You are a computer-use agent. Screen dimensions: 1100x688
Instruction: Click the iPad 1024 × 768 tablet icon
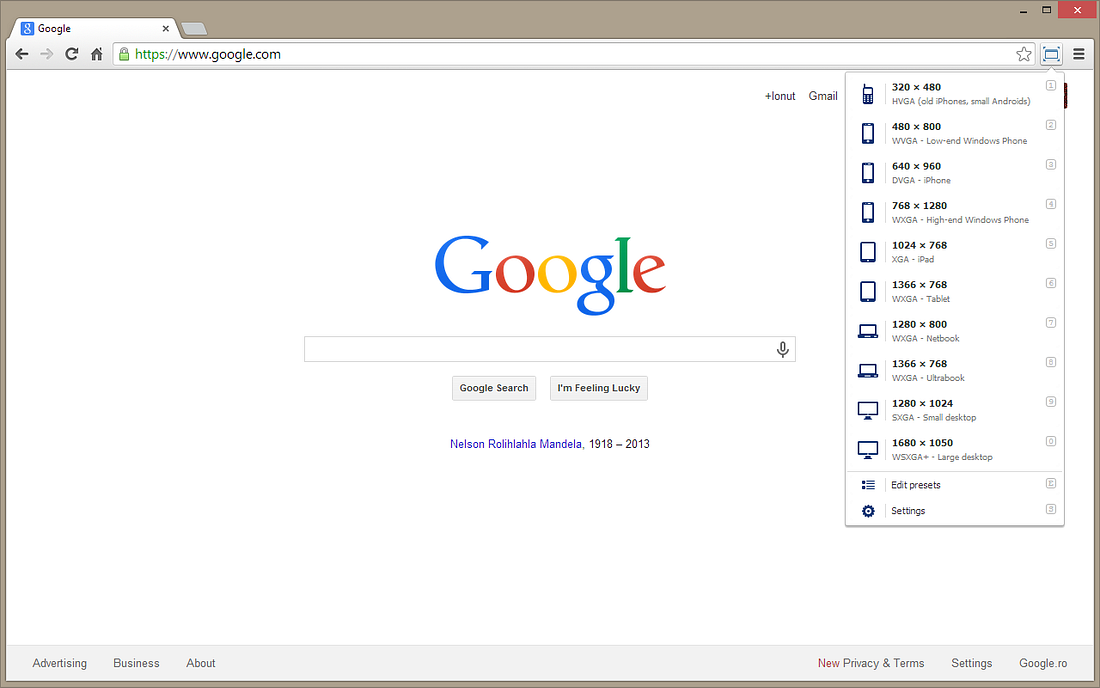[867, 251]
